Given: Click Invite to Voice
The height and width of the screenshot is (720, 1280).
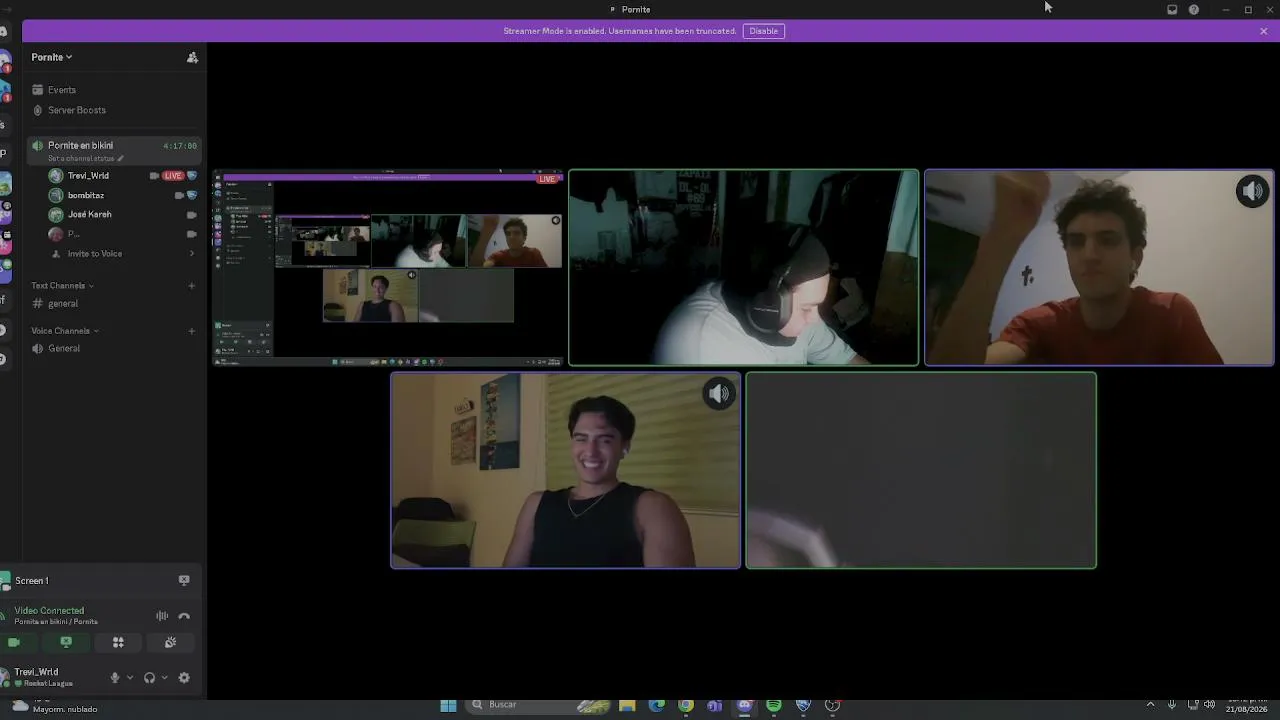Looking at the screenshot, I should tap(123, 254).
